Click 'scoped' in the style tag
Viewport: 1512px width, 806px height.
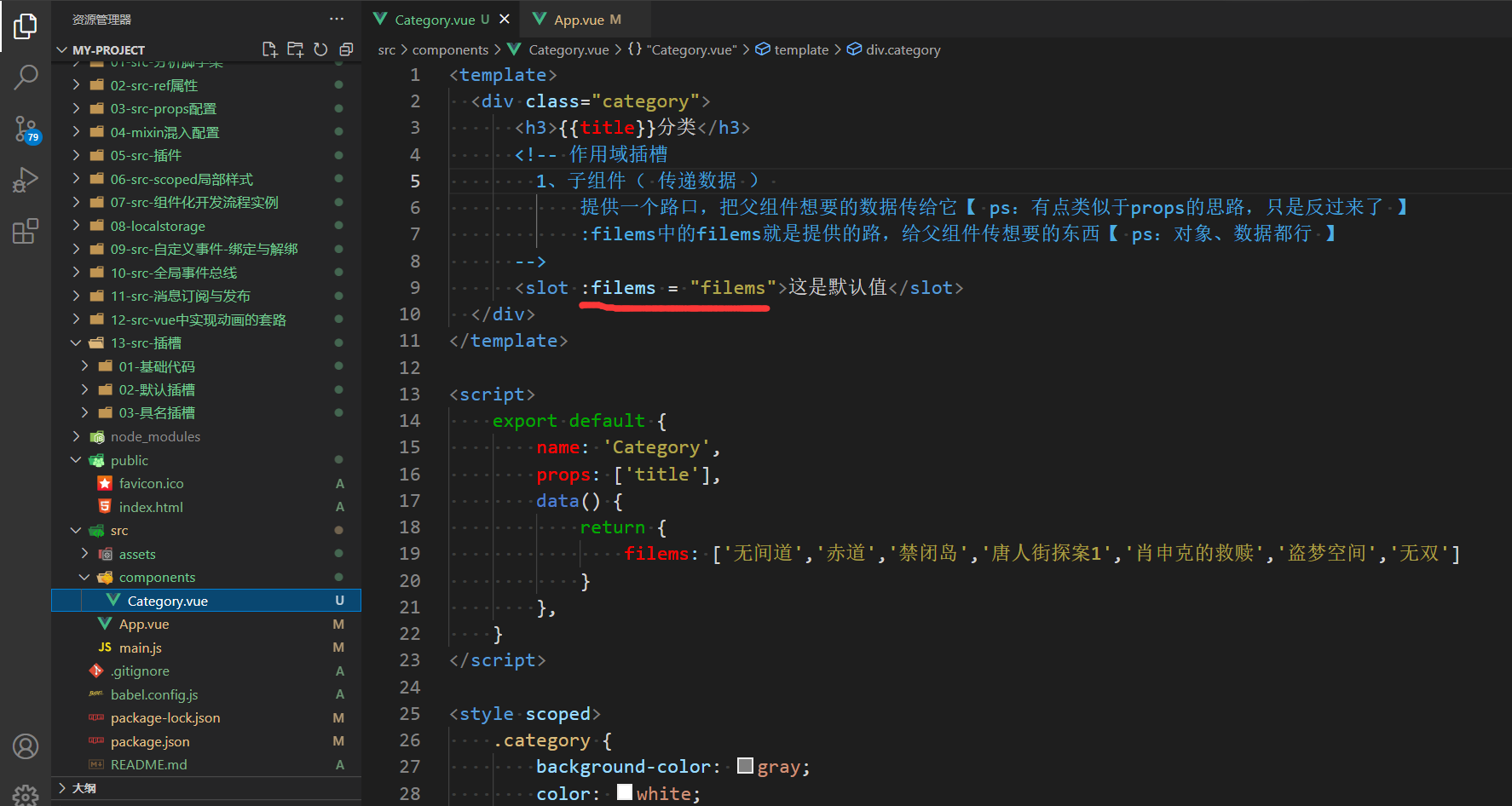pyautogui.click(x=558, y=714)
